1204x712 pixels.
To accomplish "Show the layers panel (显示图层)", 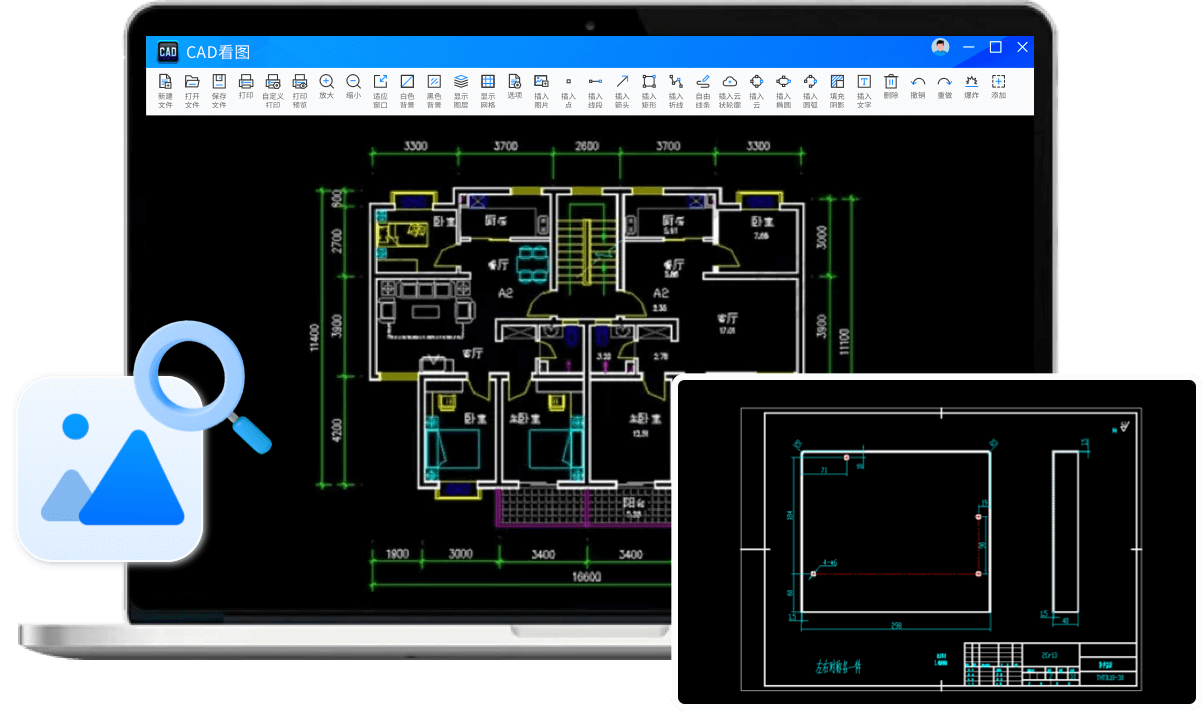I will click(x=461, y=82).
